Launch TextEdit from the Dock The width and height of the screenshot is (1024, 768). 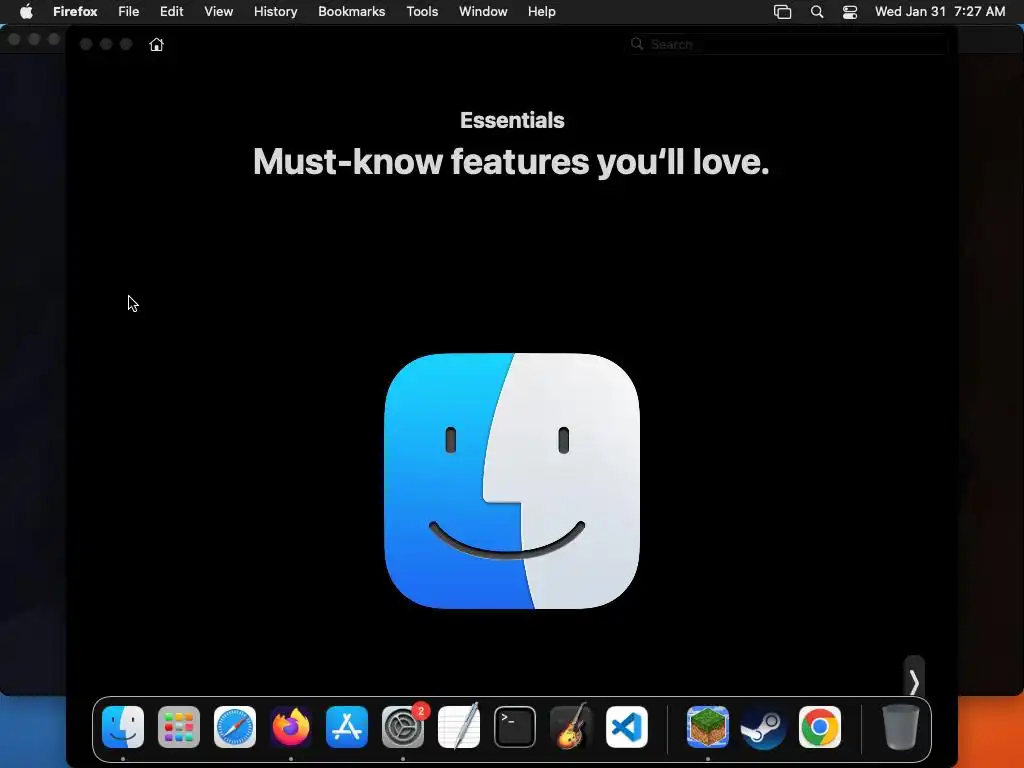tap(458, 727)
